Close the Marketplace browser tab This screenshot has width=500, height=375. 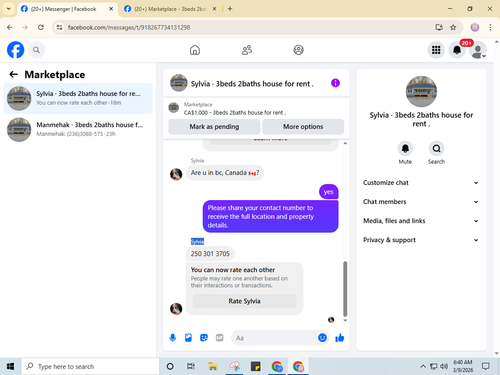pos(214,9)
